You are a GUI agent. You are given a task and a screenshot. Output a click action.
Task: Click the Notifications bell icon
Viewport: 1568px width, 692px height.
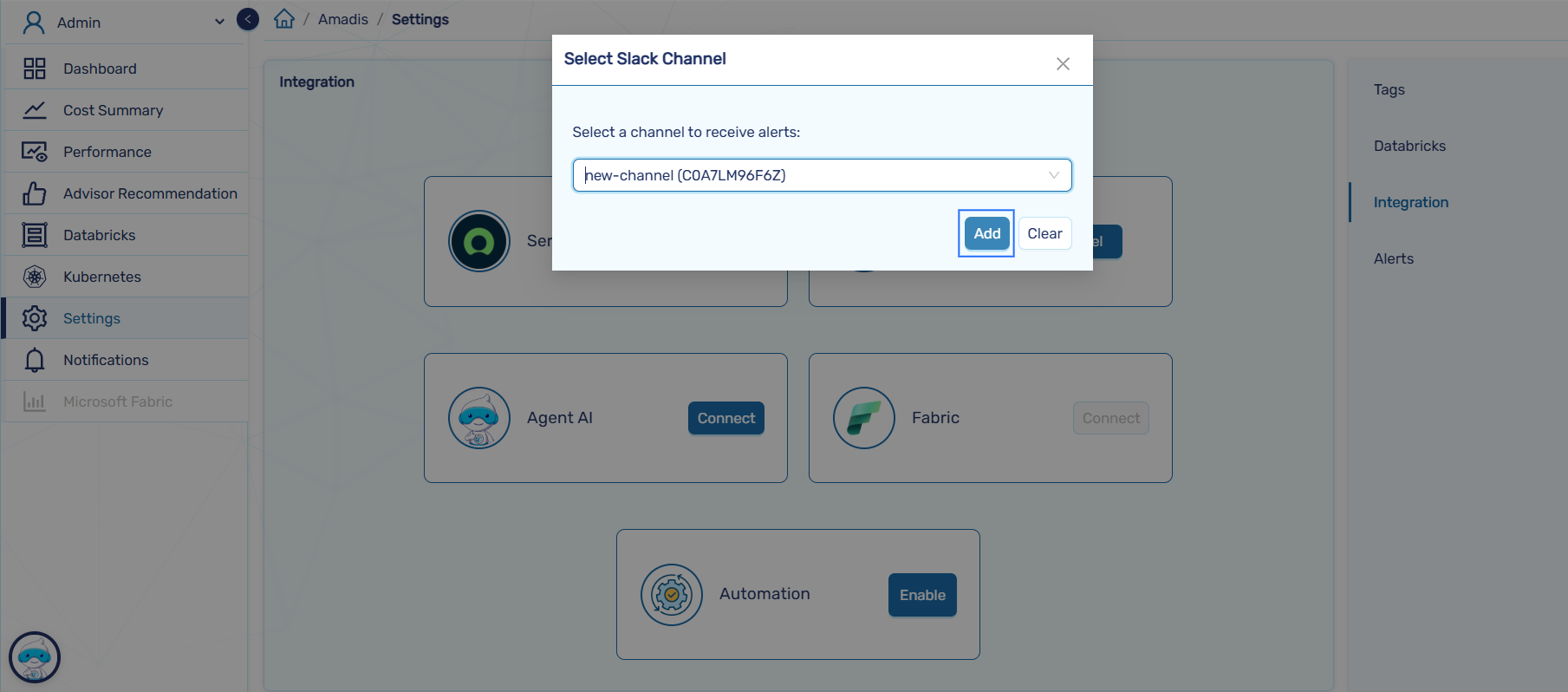point(35,360)
